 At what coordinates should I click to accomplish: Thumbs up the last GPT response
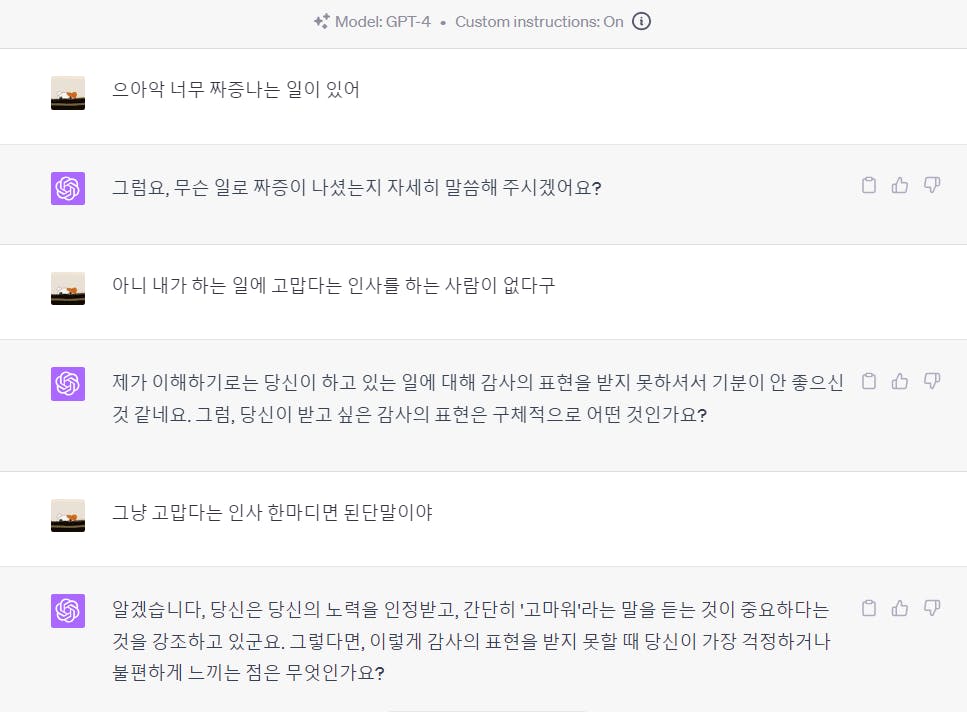pyautogui.click(x=900, y=608)
